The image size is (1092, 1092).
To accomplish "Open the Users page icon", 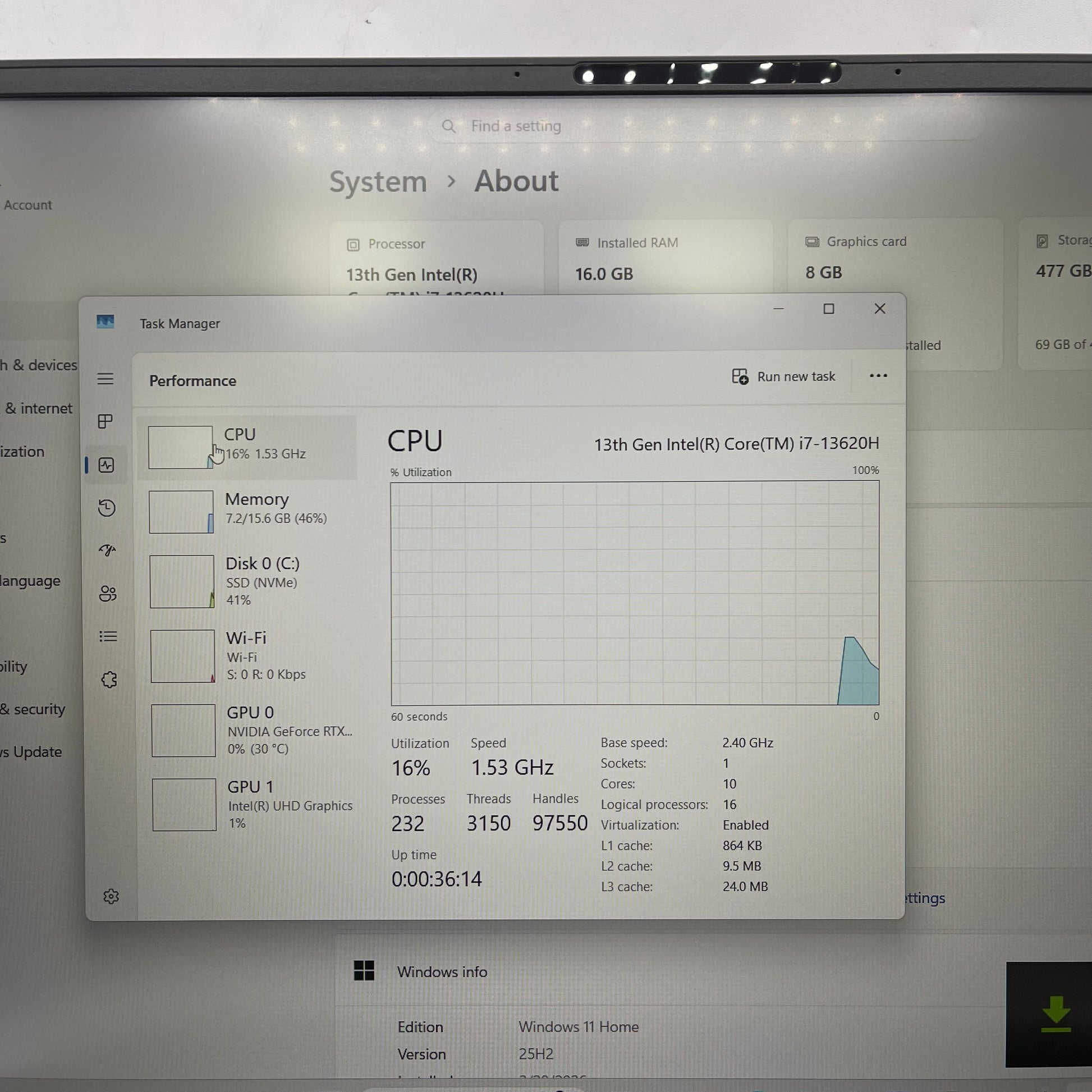I will pyautogui.click(x=107, y=594).
